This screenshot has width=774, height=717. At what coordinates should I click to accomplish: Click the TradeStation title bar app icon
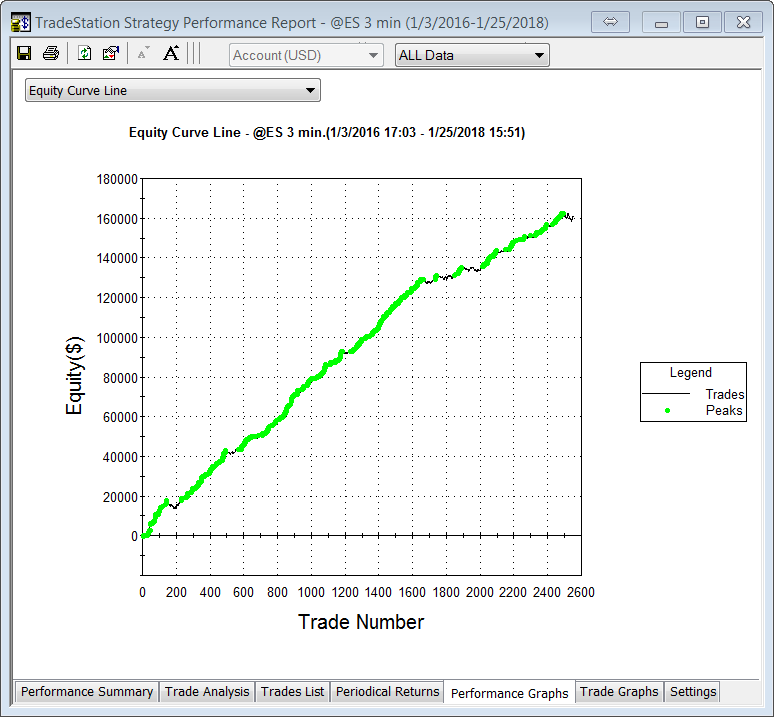[20, 21]
